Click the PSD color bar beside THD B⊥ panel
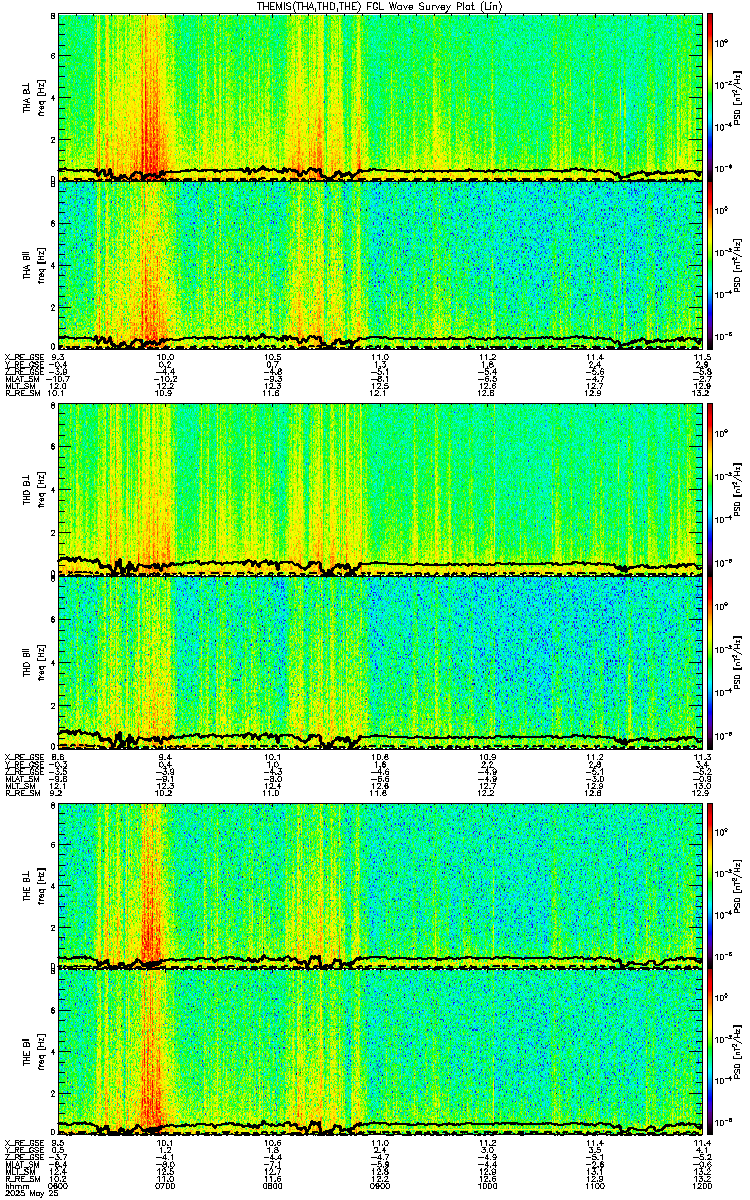Screen dimensions: 750x1200 click(710, 490)
